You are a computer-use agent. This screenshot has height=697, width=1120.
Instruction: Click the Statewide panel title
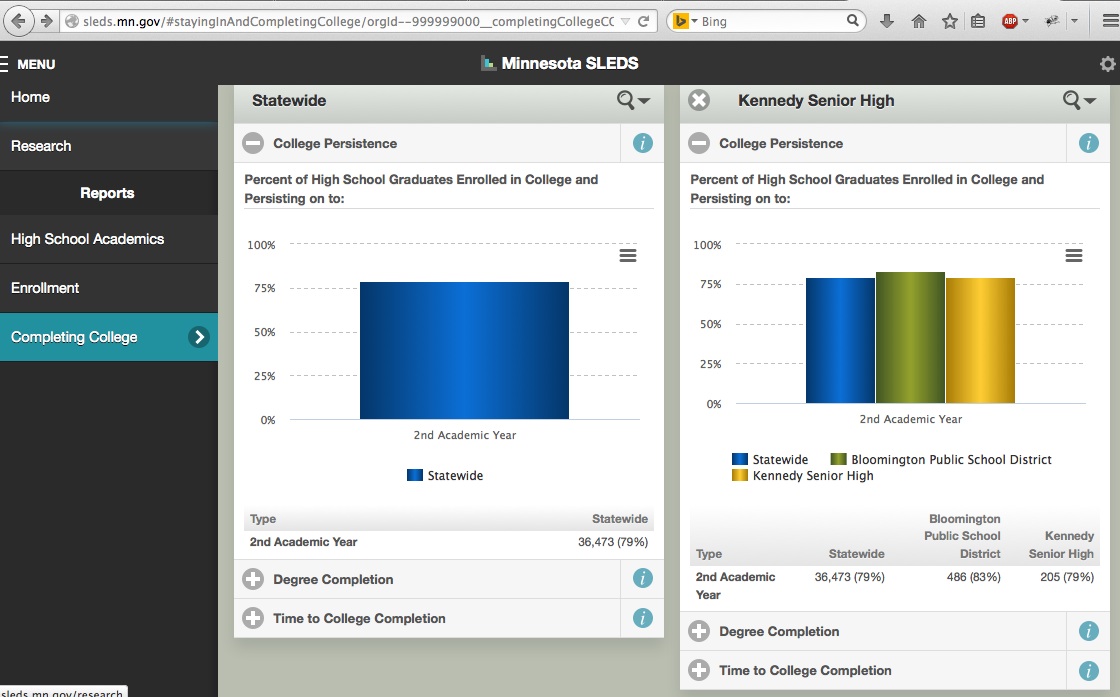pyautogui.click(x=289, y=101)
